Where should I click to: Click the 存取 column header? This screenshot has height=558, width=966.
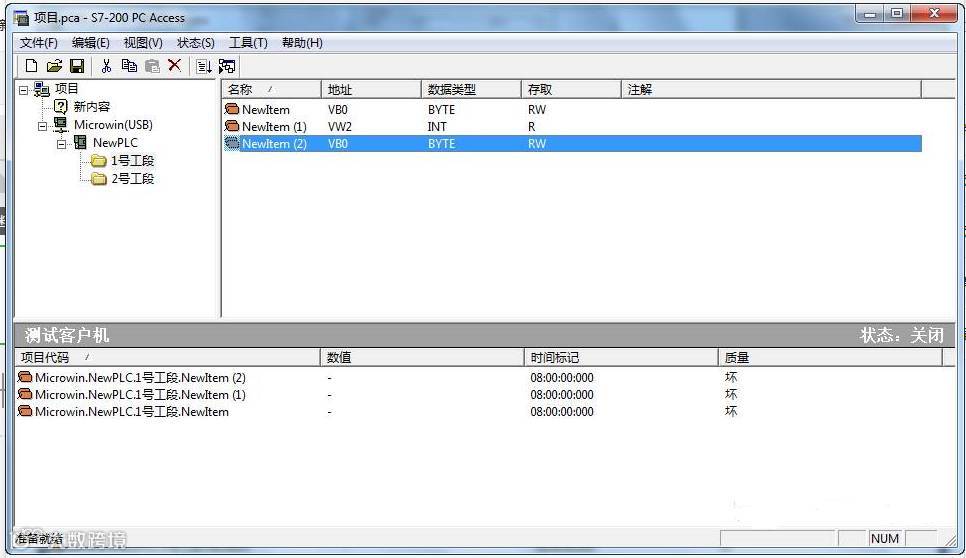click(x=571, y=89)
